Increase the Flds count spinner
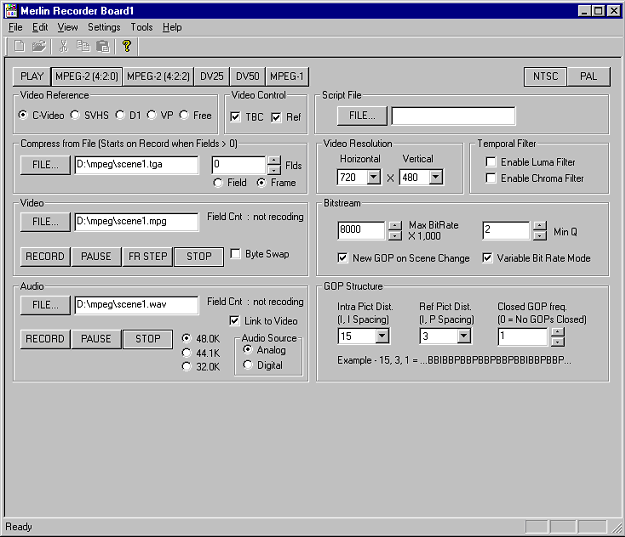The height and width of the screenshot is (537, 625). tap(274, 160)
